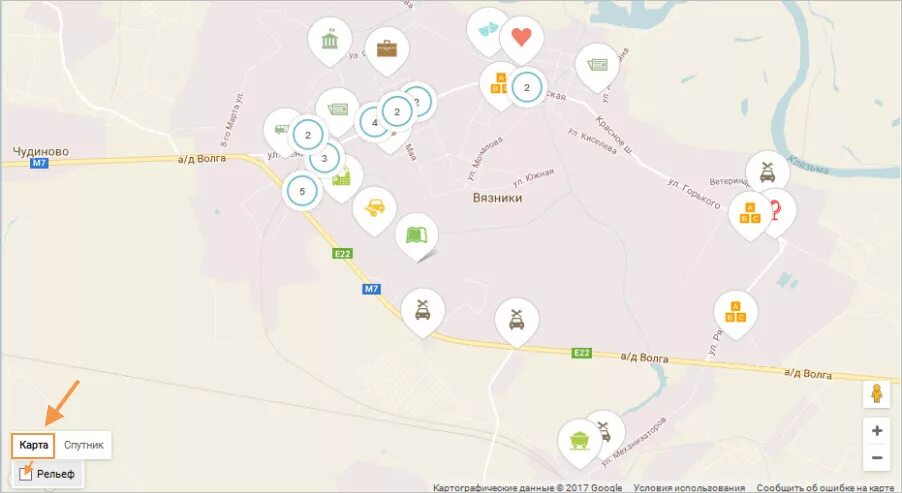Open the theater masks marker
902x493 pixels.
pyautogui.click(x=488, y=30)
